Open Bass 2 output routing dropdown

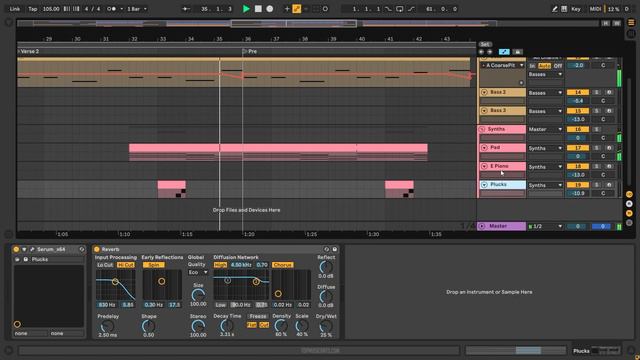(x=545, y=93)
